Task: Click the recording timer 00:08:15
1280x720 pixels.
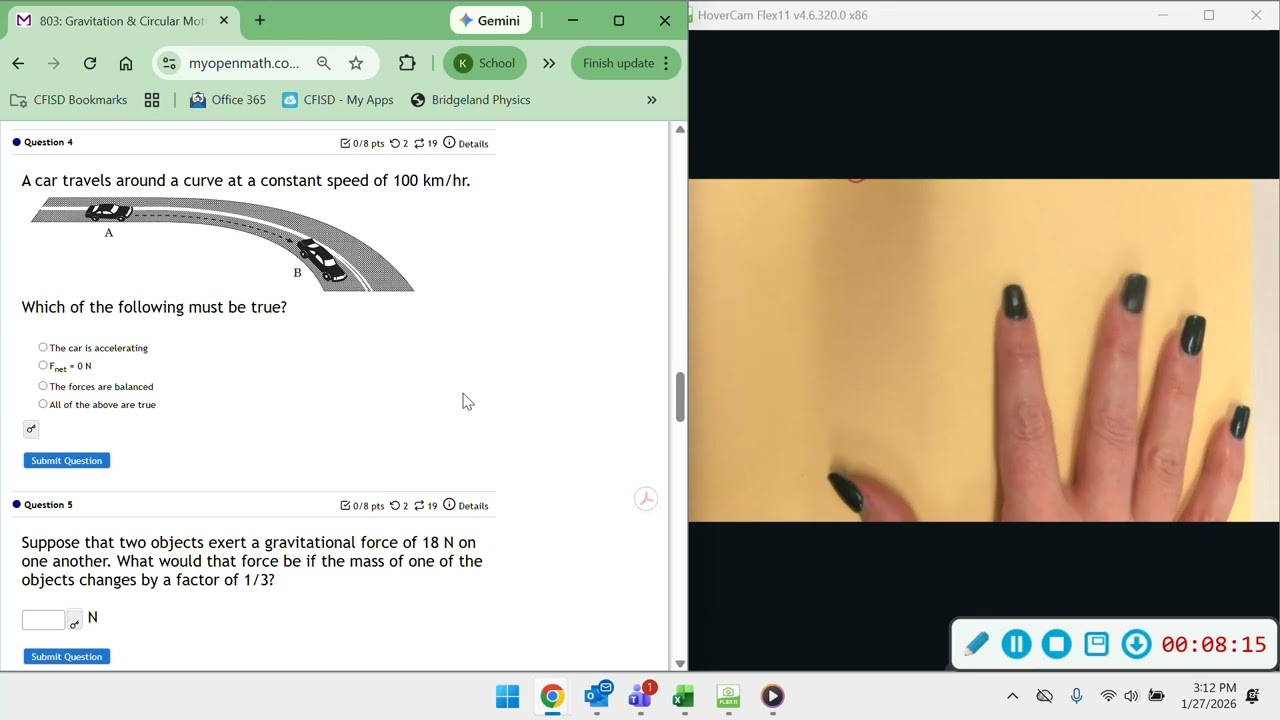Action: (x=1214, y=645)
